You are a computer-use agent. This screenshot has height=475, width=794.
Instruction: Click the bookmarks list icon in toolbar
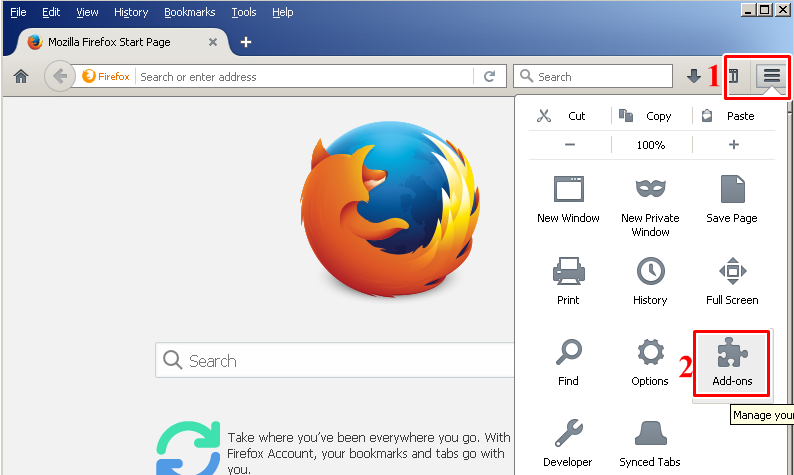point(734,76)
